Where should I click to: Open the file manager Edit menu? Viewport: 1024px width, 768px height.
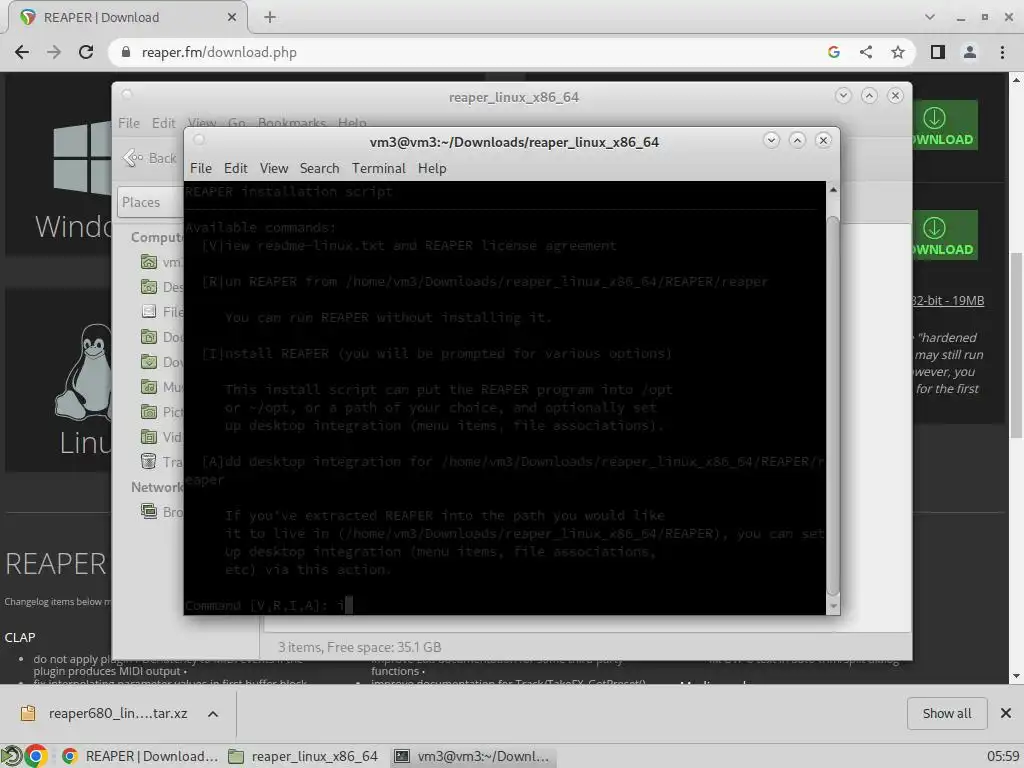tap(163, 123)
